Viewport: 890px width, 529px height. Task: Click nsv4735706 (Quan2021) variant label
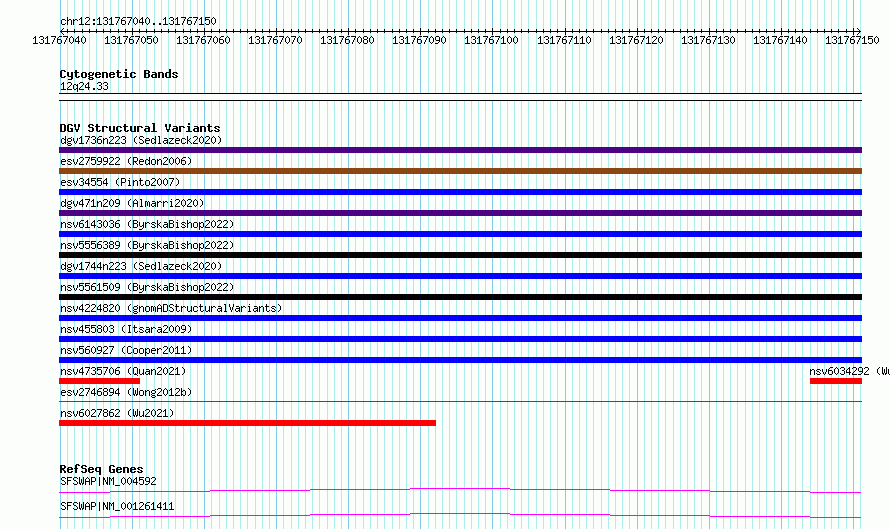pyautogui.click(x=123, y=371)
